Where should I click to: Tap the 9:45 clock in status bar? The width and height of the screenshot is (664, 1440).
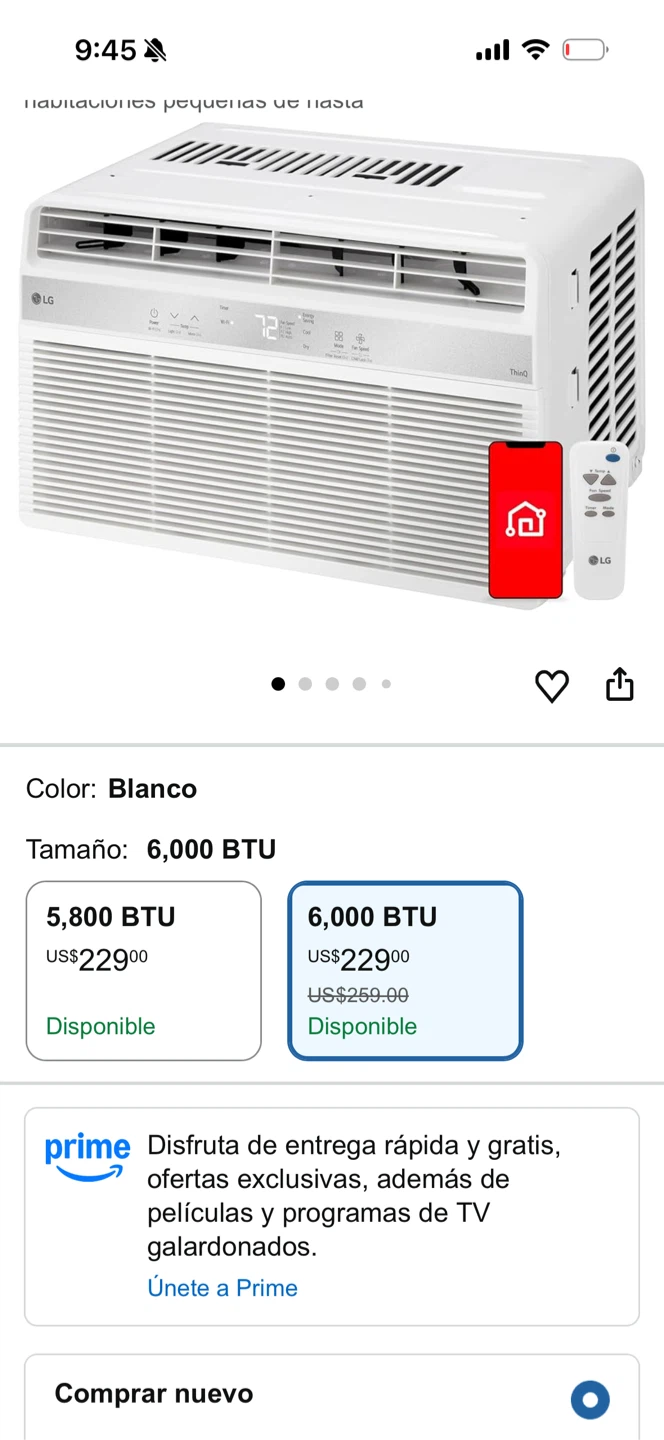[106, 50]
